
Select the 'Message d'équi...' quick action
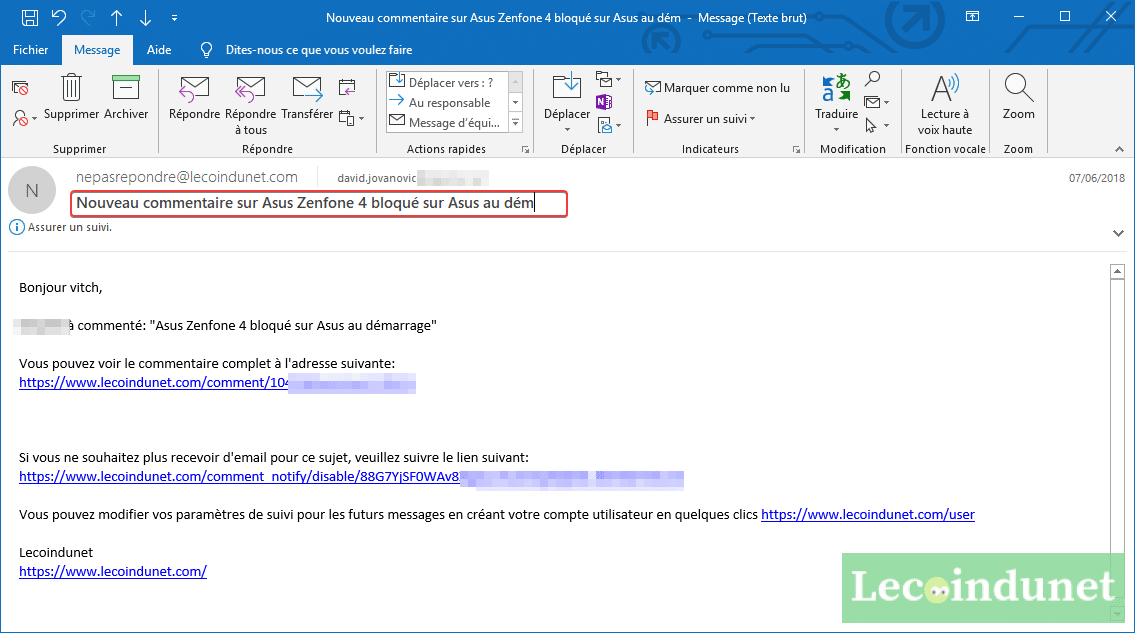(447, 122)
